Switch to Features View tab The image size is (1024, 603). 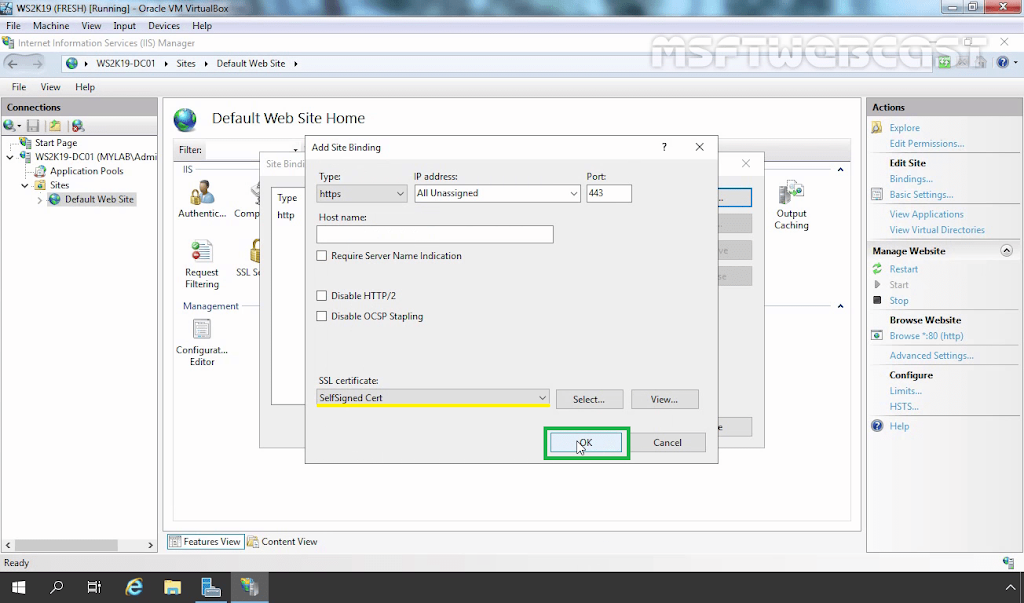tap(206, 542)
